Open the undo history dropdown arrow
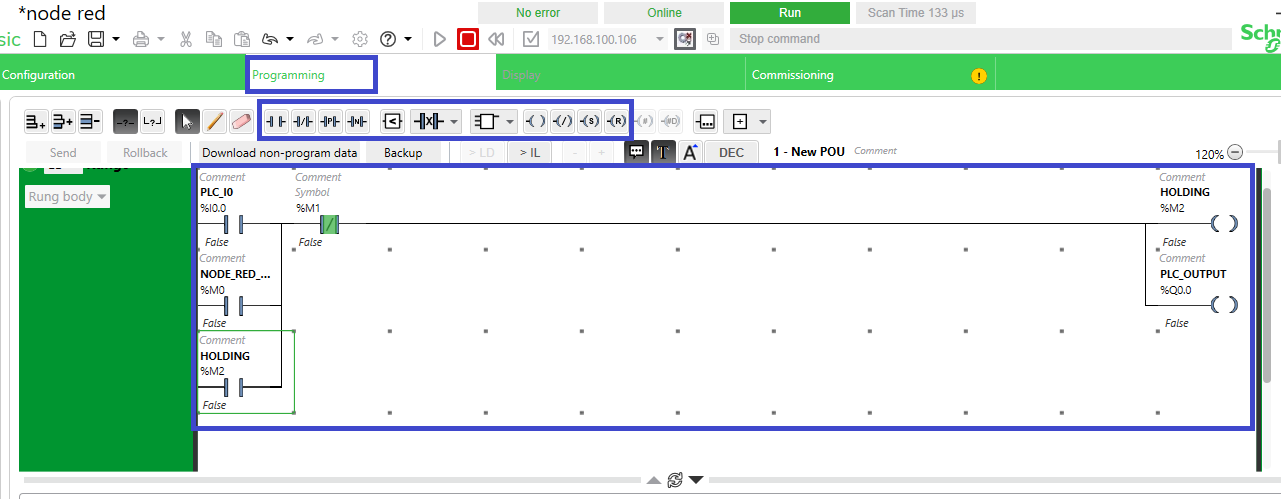The height and width of the screenshot is (499, 1281). (290, 39)
